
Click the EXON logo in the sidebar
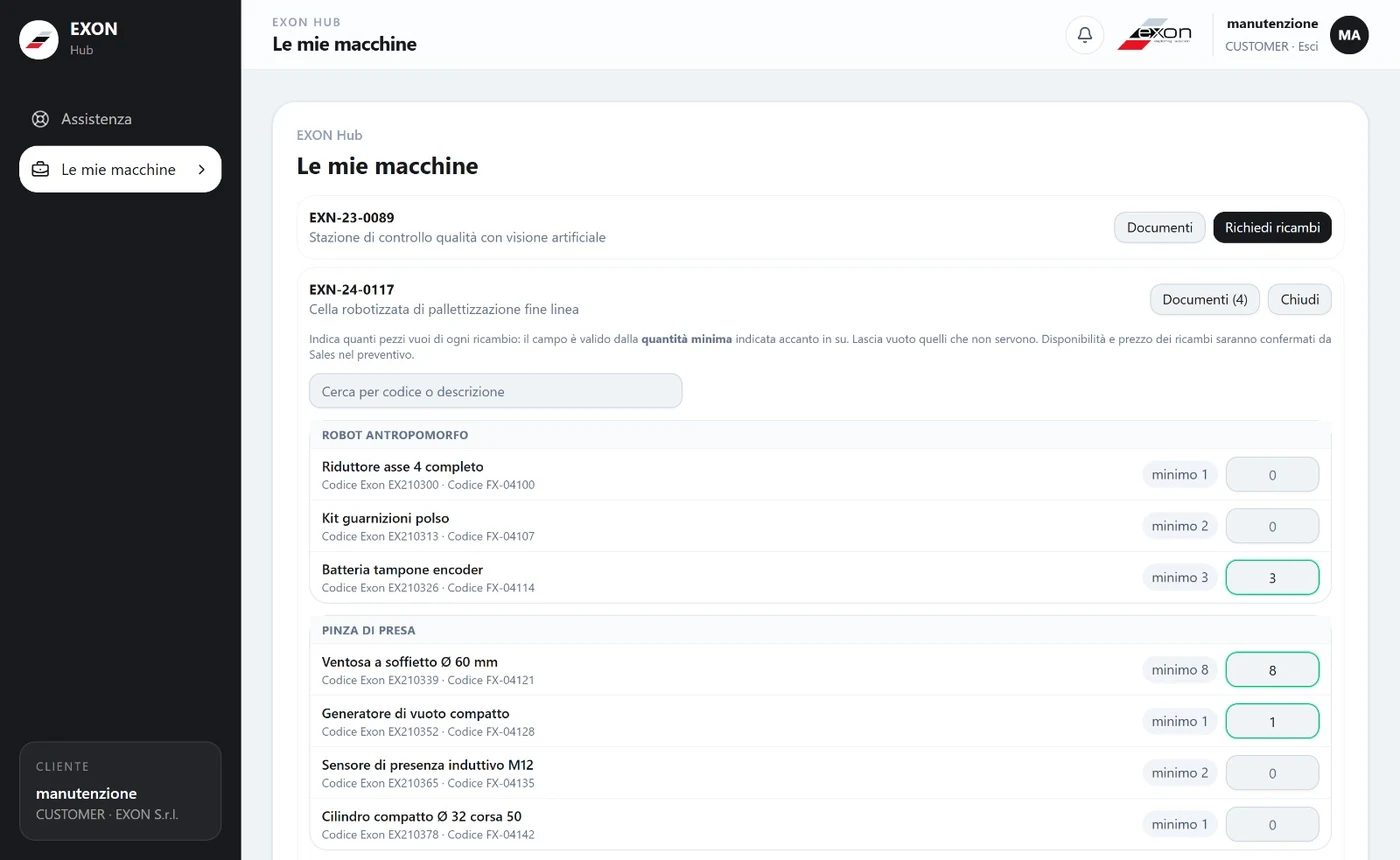[39, 39]
